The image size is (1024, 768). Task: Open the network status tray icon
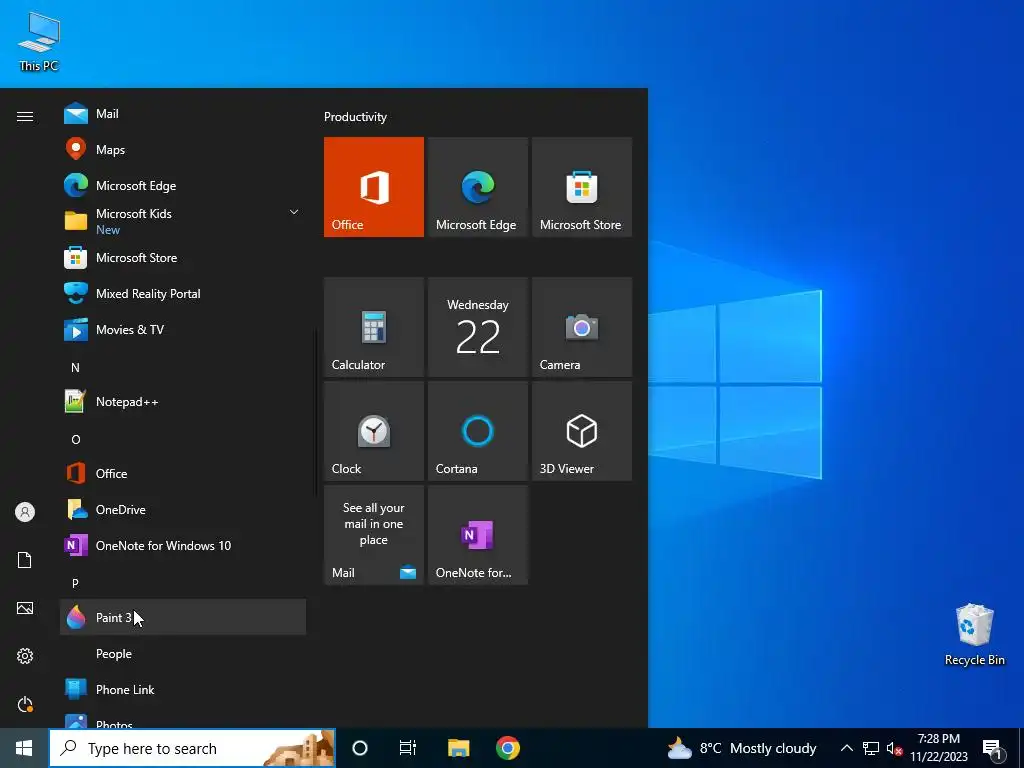[871, 748]
